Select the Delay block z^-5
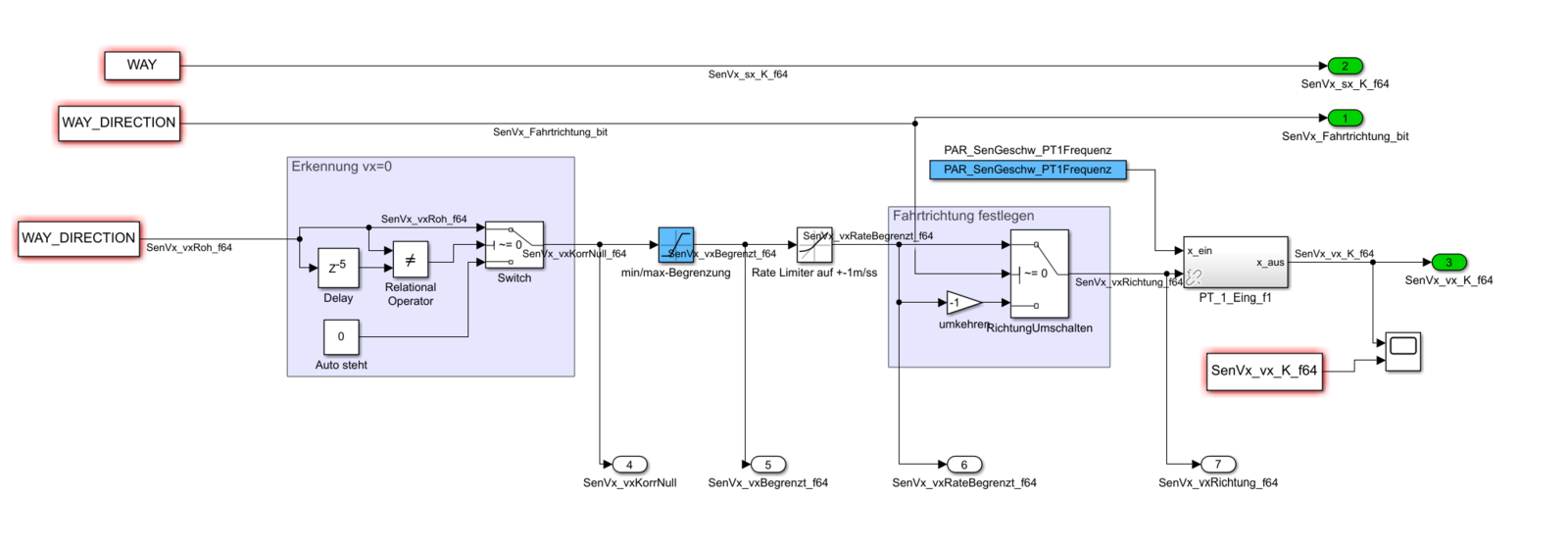The height and width of the screenshot is (549, 1568). coord(338,268)
